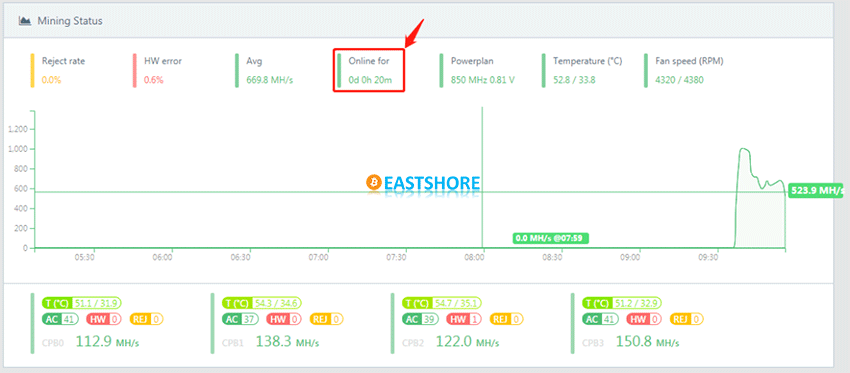Click the 850 MHz 0.81 V value
This screenshot has height=373, width=850.
(482, 80)
